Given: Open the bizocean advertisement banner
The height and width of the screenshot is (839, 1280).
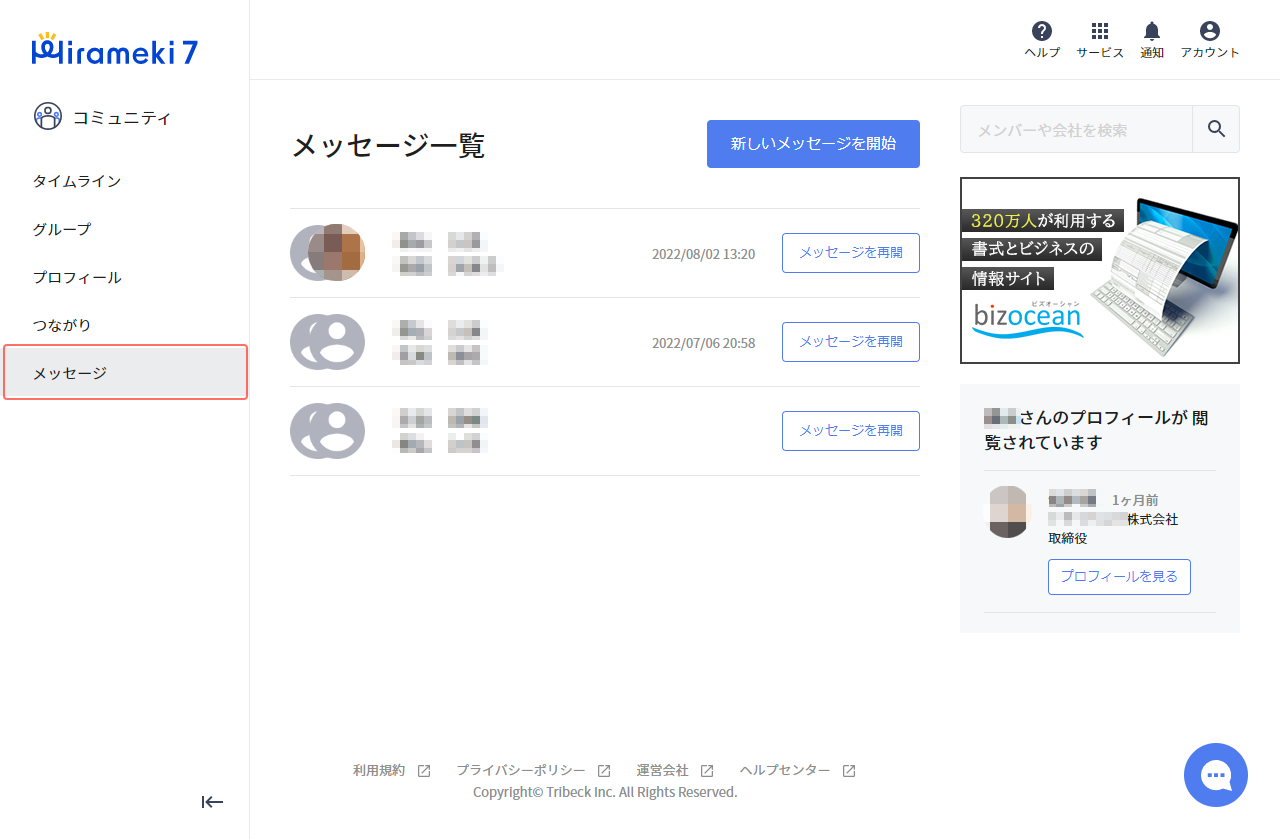Looking at the screenshot, I should point(1100,271).
